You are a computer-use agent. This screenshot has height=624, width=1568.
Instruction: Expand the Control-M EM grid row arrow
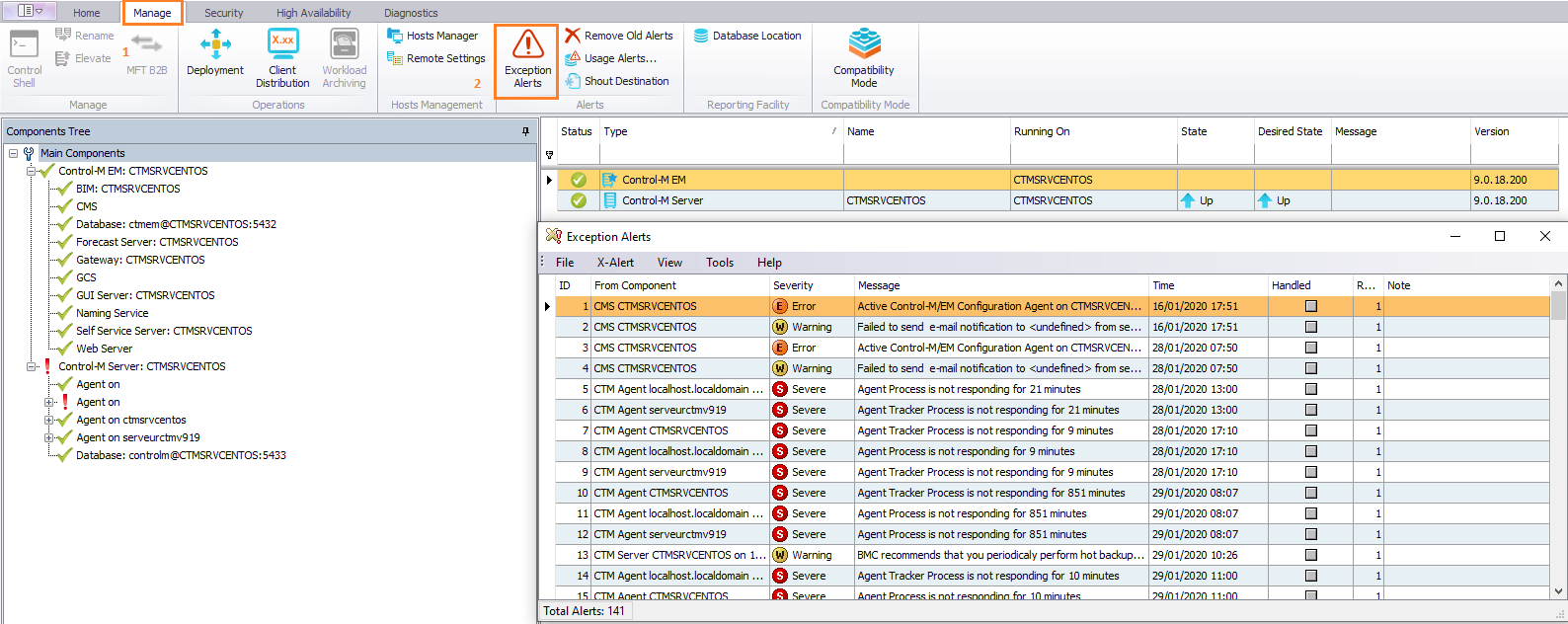click(550, 180)
